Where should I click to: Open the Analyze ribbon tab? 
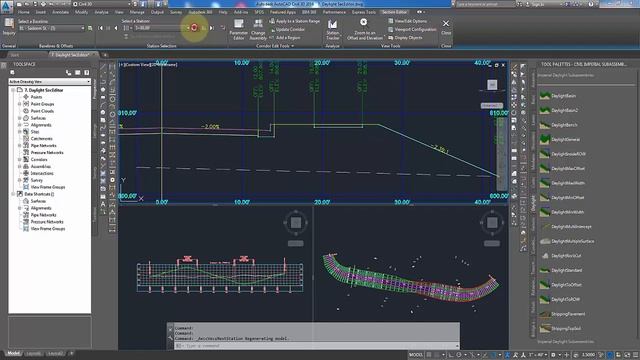click(101, 12)
